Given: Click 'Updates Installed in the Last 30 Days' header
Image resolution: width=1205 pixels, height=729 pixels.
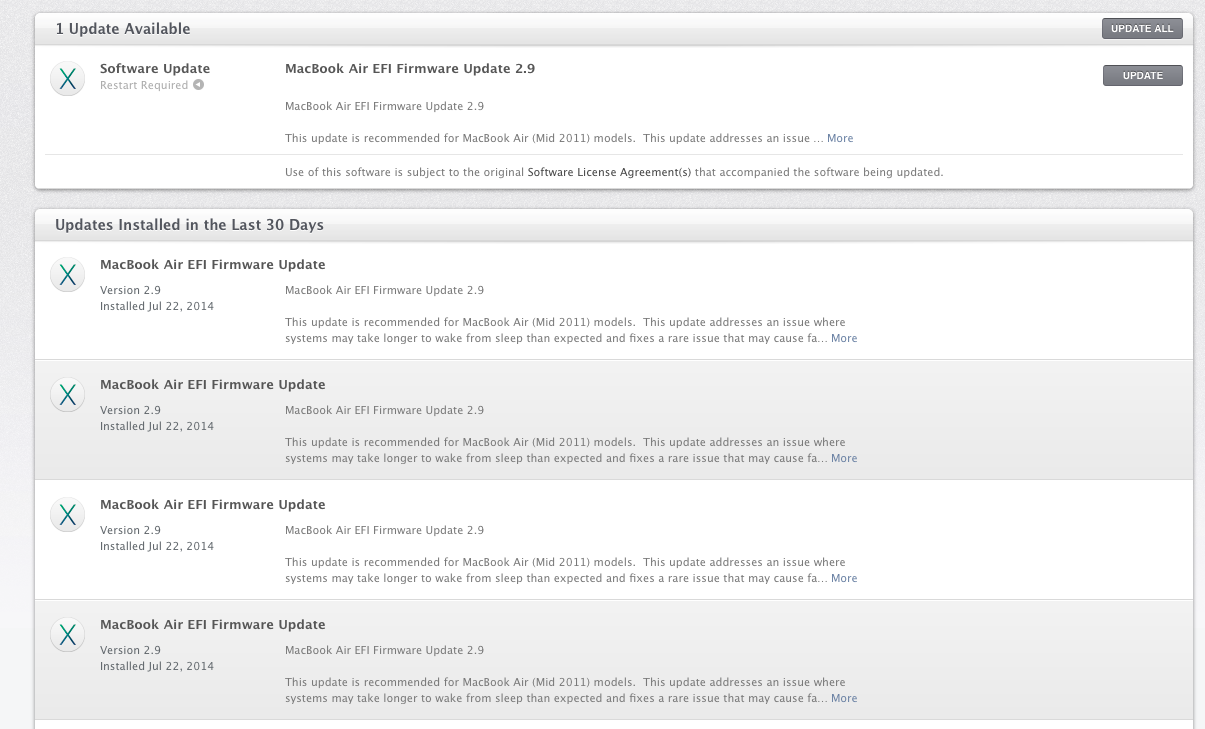Looking at the screenshot, I should click(189, 225).
